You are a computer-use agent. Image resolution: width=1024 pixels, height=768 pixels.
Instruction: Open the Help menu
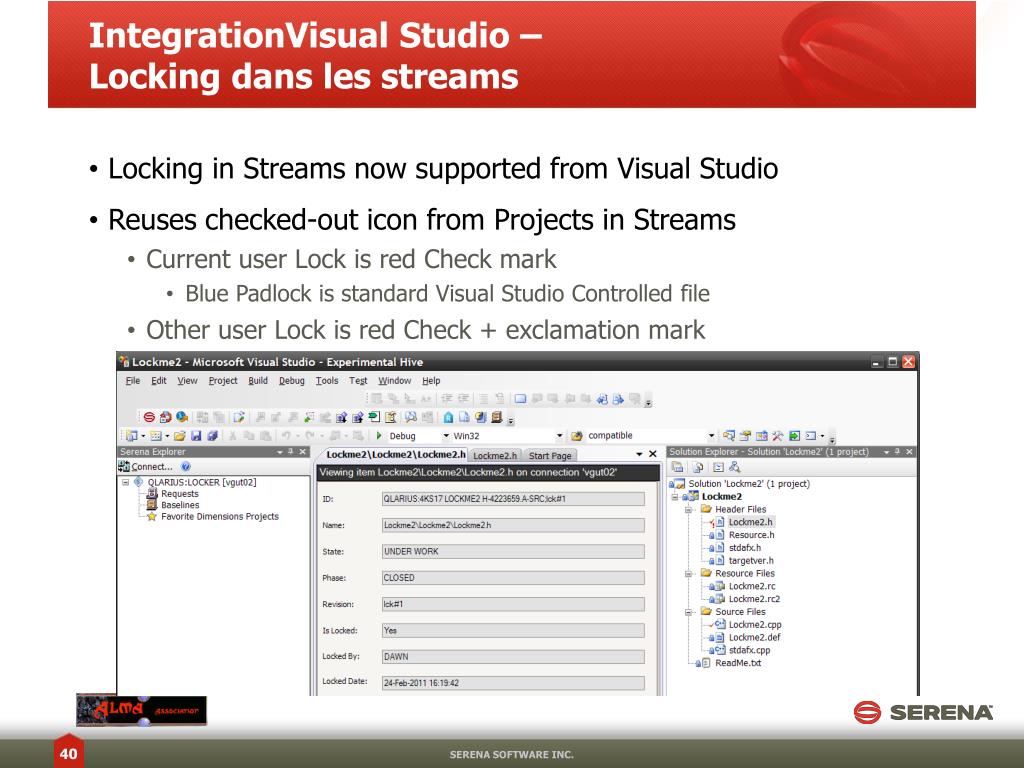click(x=431, y=381)
